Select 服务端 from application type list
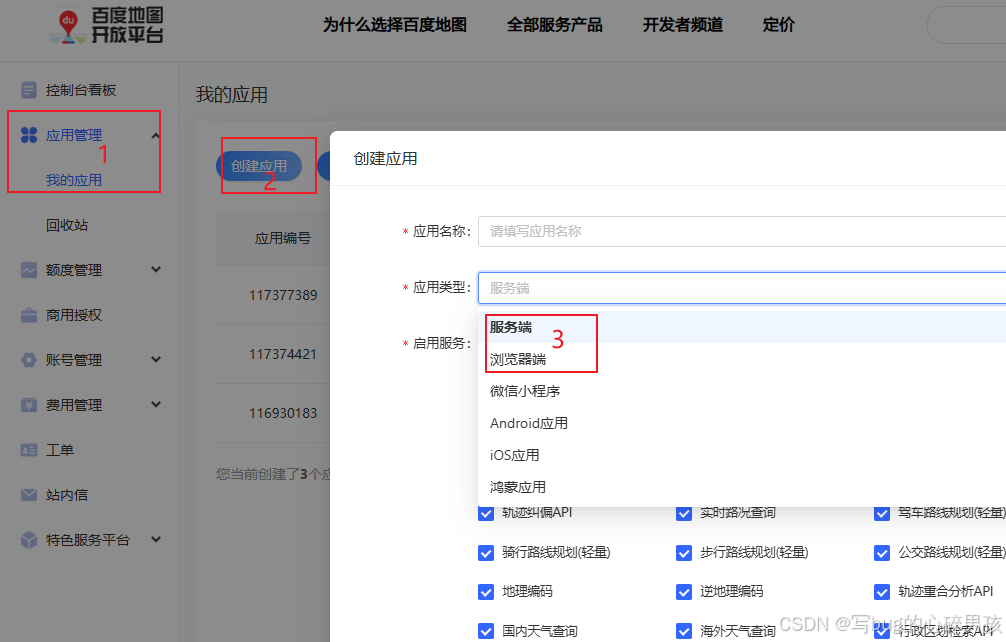The height and width of the screenshot is (642, 1006). [x=742, y=327]
